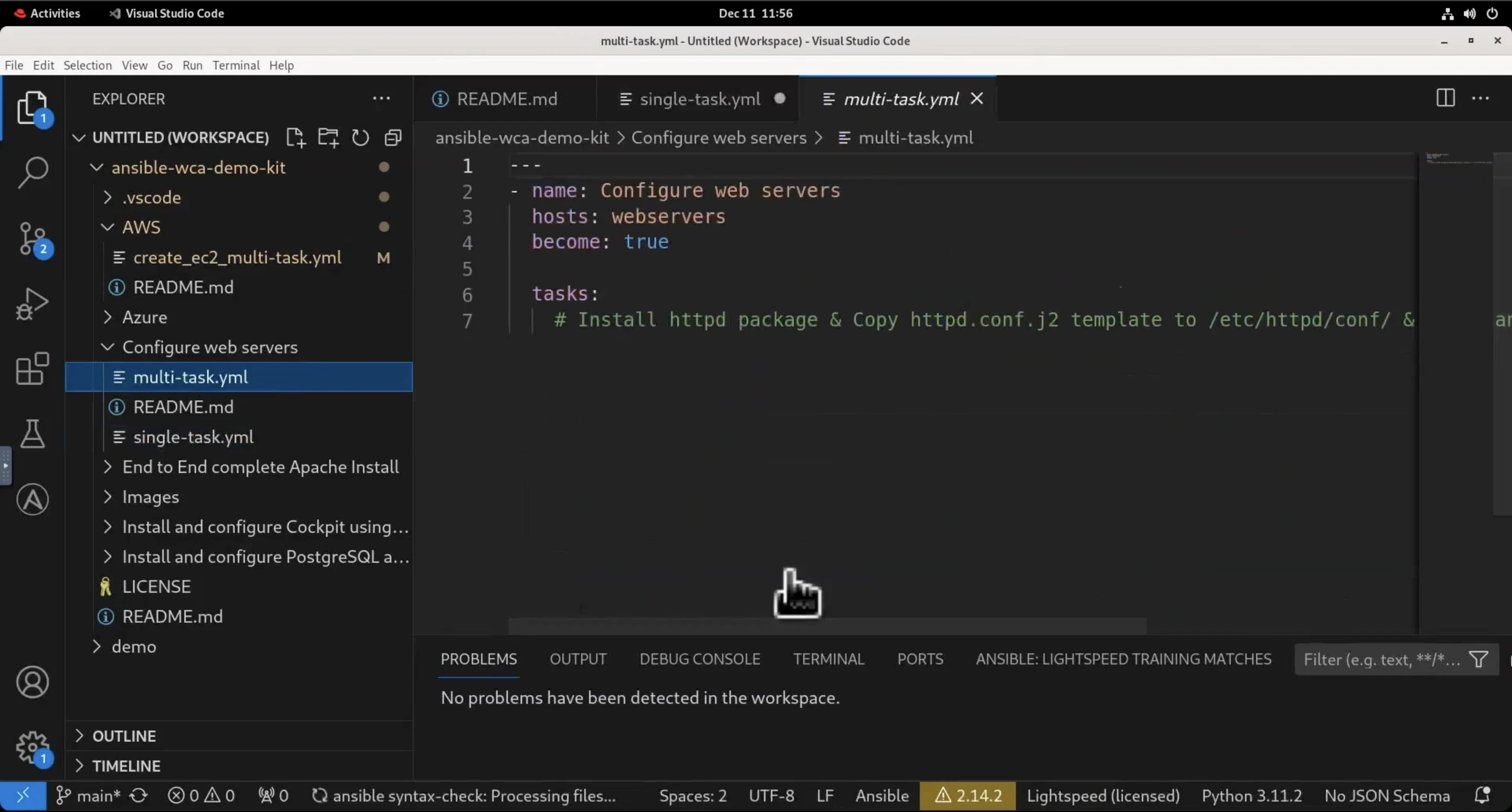Open the Manage gear icon
The width and height of the screenshot is (1512, 812).
[x=32, y=747]
